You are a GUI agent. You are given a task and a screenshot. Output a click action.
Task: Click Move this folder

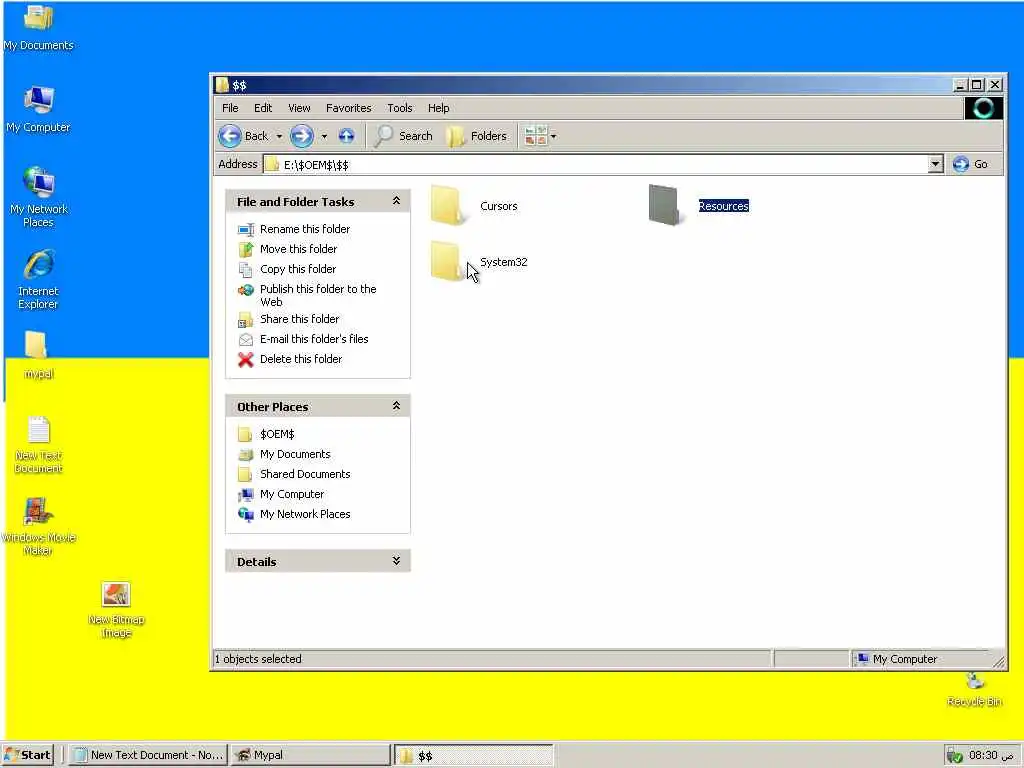298,249
